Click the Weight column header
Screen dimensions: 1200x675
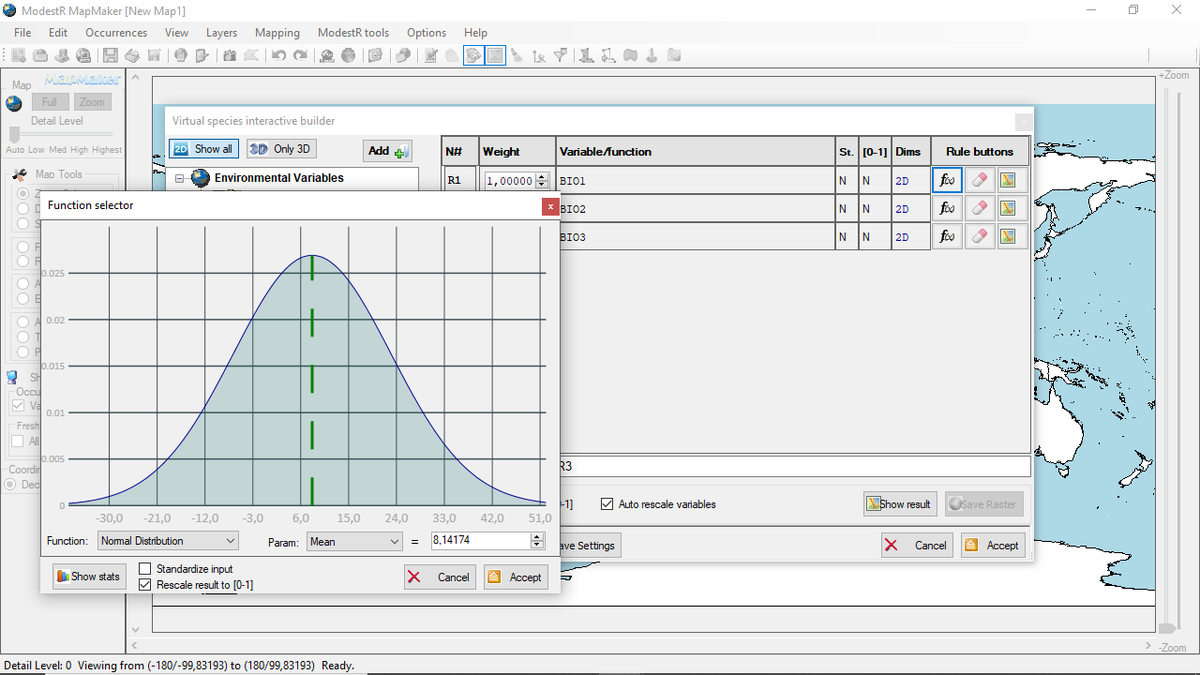[517, 152]
